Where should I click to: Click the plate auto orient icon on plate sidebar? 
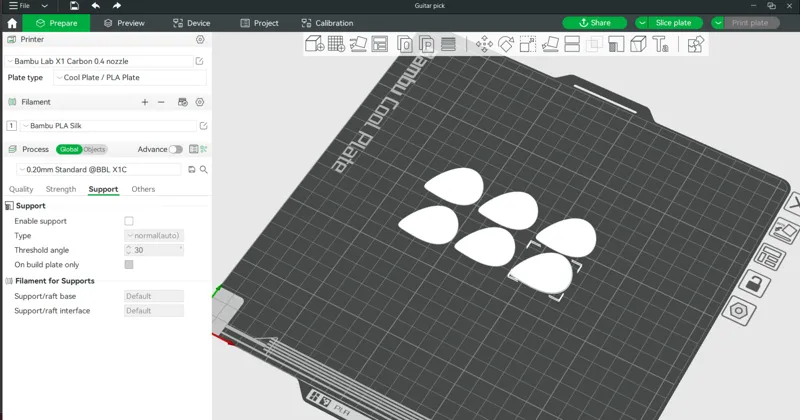(785, 231)
